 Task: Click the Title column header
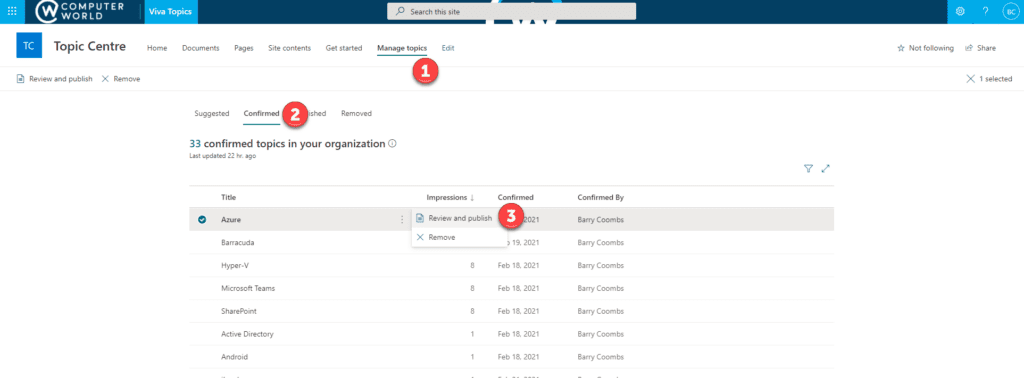(x=229, y=197)
